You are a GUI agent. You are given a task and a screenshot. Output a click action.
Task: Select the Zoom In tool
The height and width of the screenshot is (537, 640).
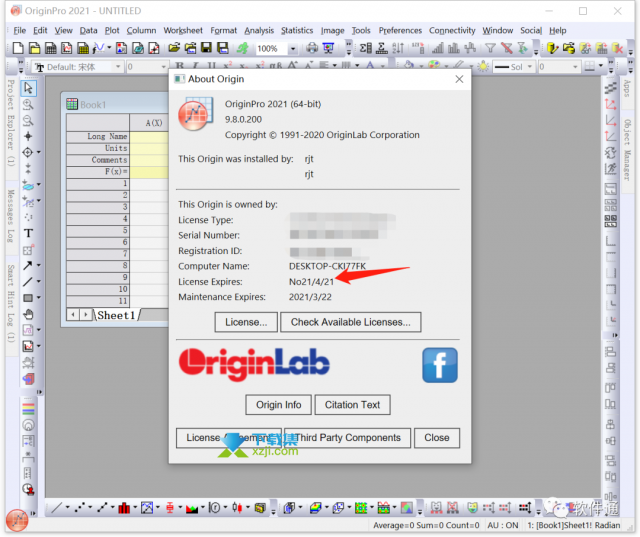[28, 104]
